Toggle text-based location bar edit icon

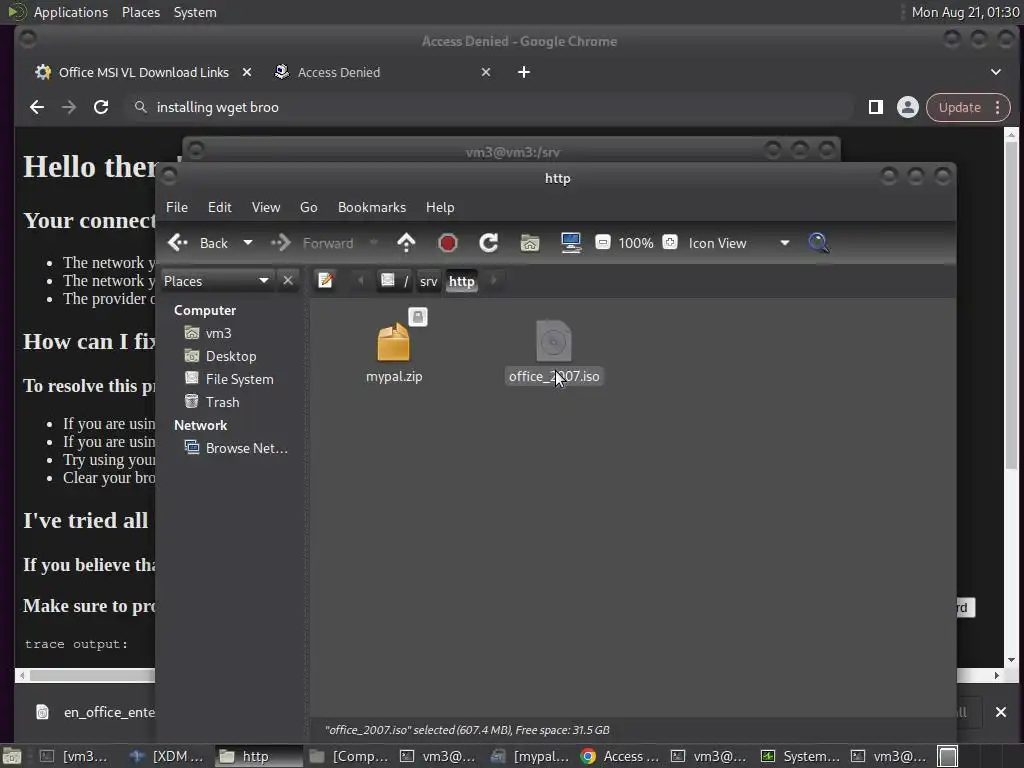point(326,281)
